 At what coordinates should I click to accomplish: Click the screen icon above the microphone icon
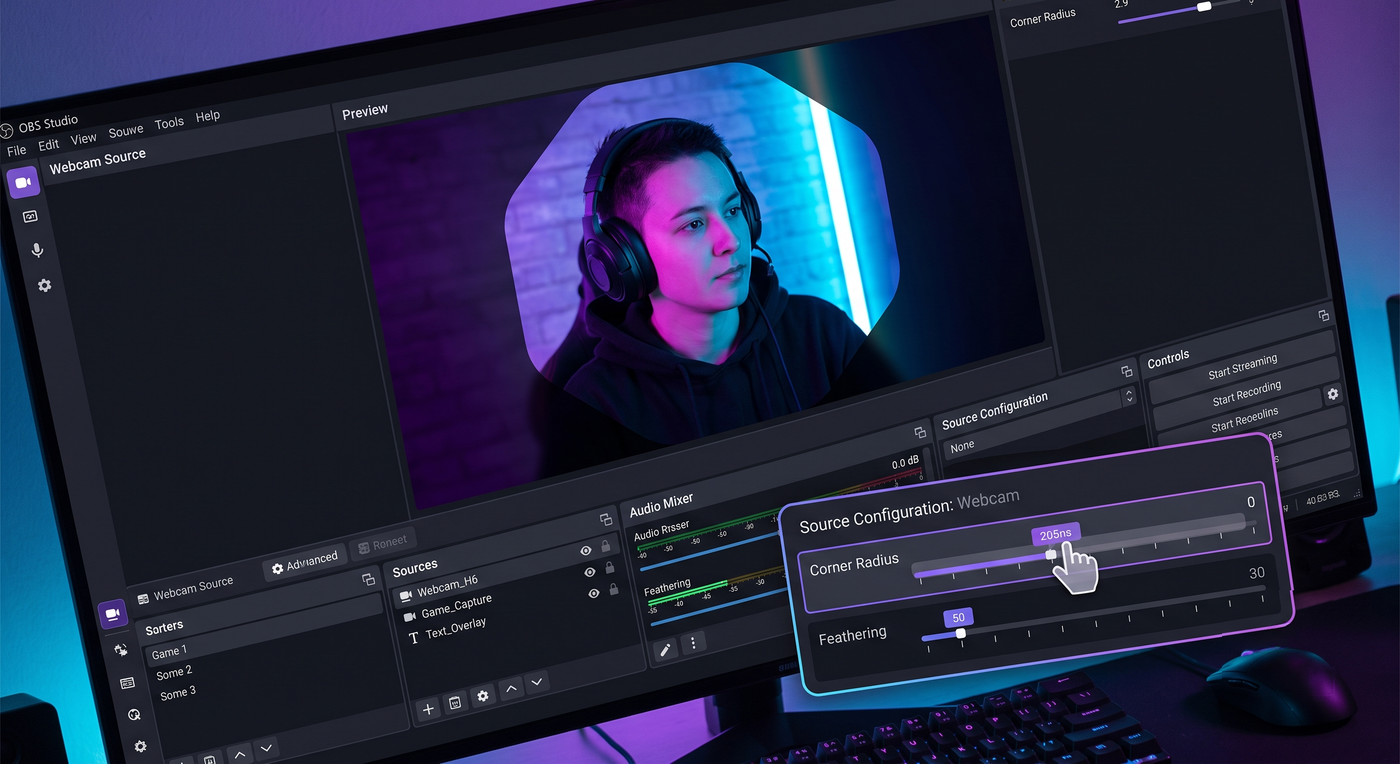coord(30,216)
